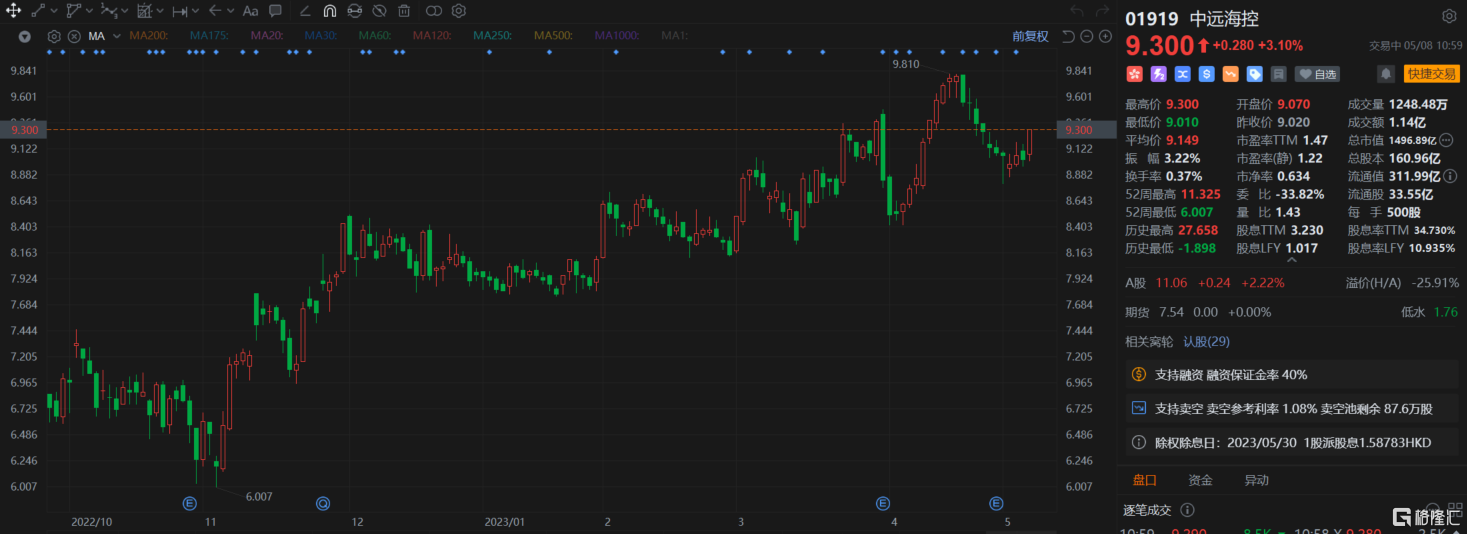
Task: Switch to the 盘口 tab
Action: [1144, 480]
